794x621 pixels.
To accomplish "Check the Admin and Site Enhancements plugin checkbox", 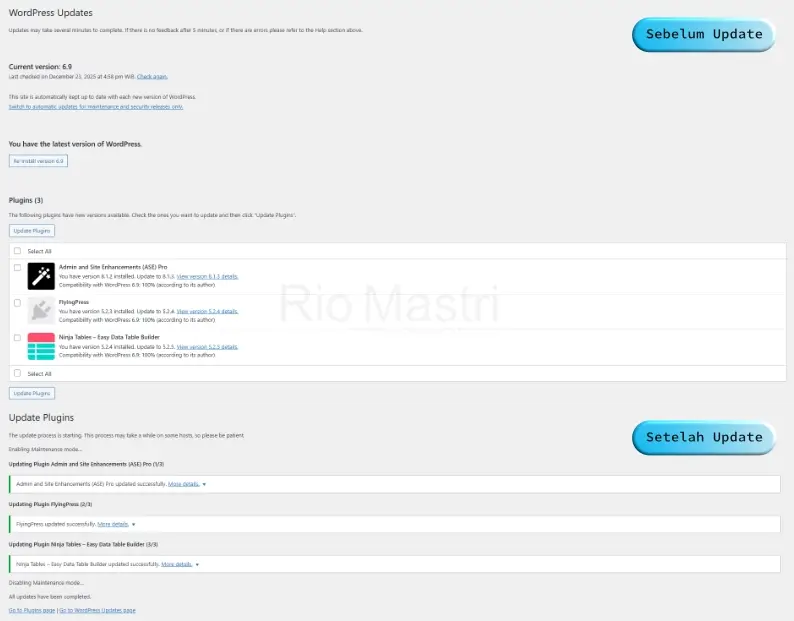I will 17,267.
